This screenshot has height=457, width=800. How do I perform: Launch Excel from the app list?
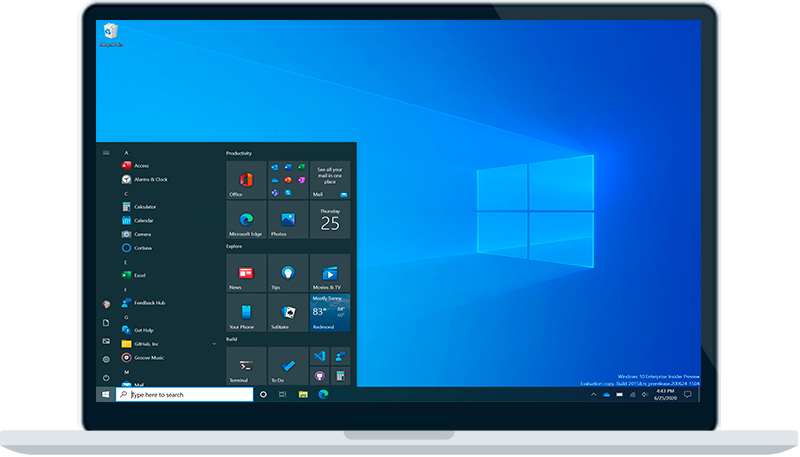coord(134,275)
